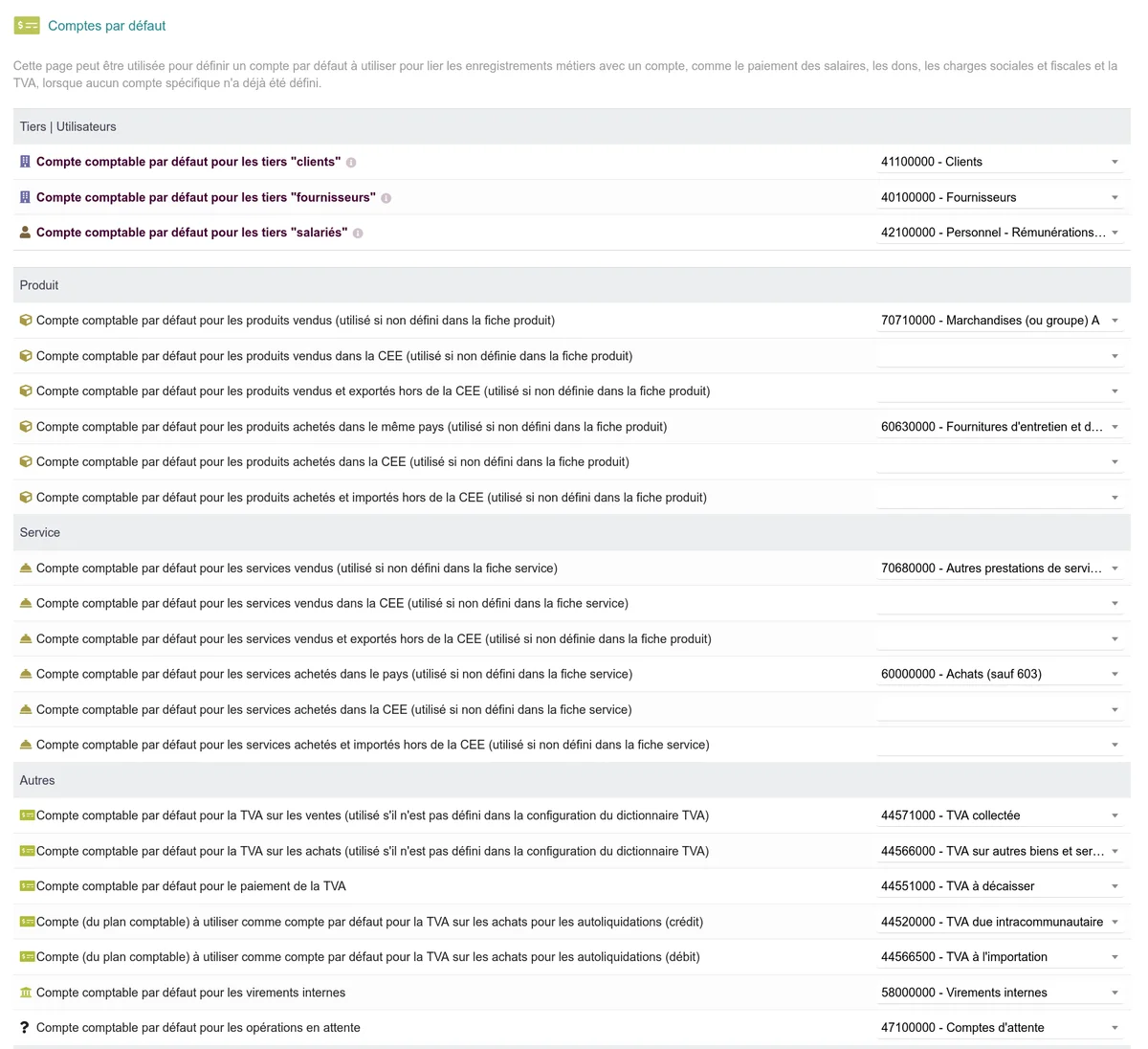Click money icon for autoliquidations (débit) row
This screenshot has width=1148, height=1049.
(27, 957)
